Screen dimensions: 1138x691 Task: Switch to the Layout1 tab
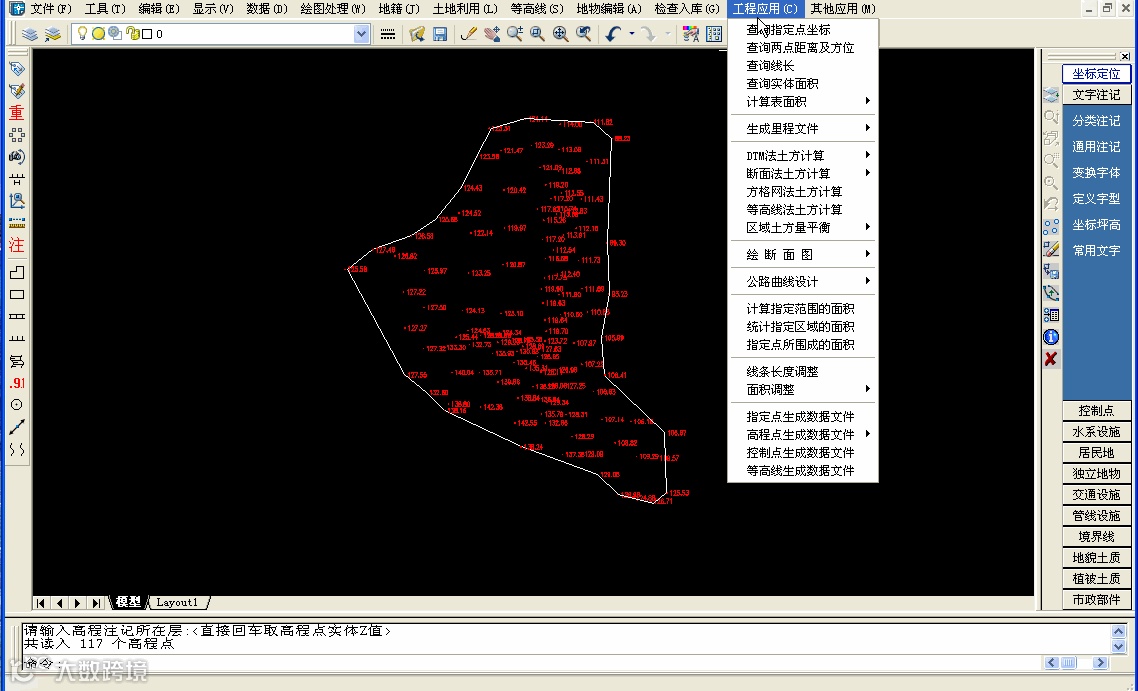(177, 602)
